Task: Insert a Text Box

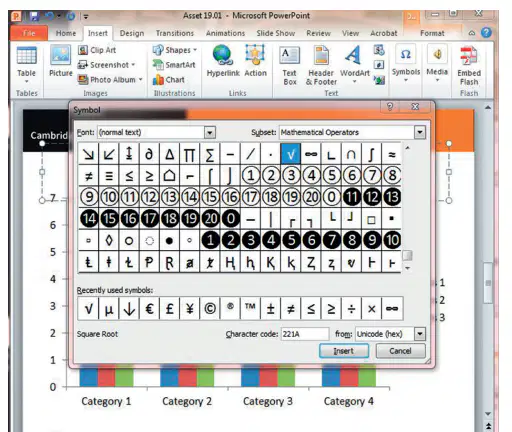Action: (289, 66)
